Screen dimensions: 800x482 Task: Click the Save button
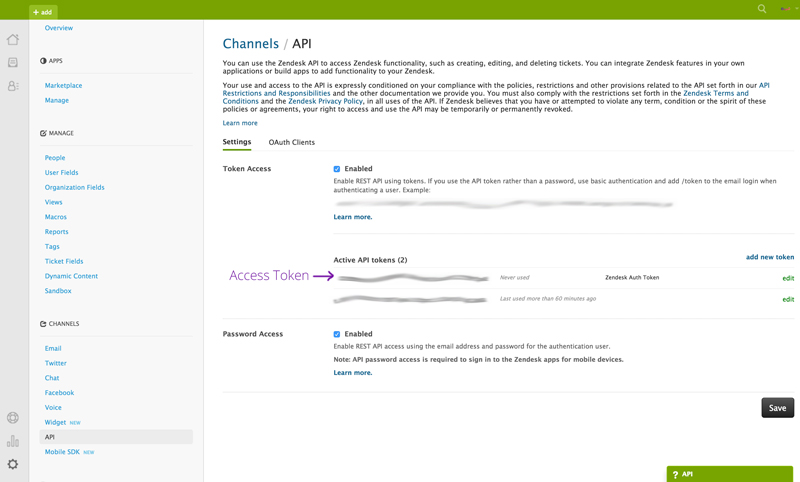(778, 408)
